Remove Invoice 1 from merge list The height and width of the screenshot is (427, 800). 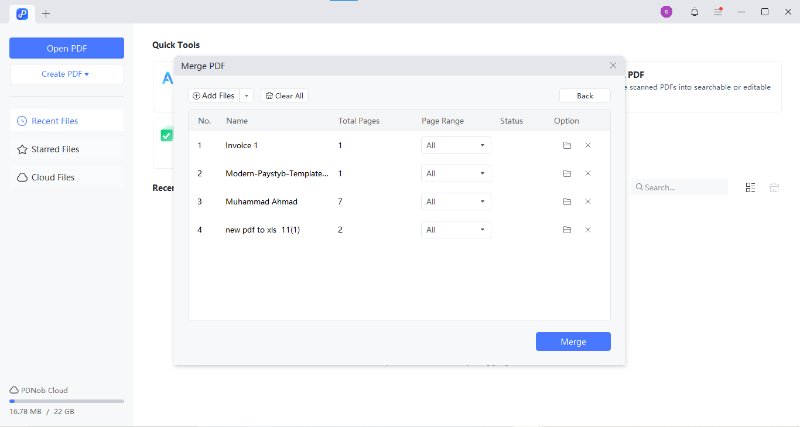588,145
